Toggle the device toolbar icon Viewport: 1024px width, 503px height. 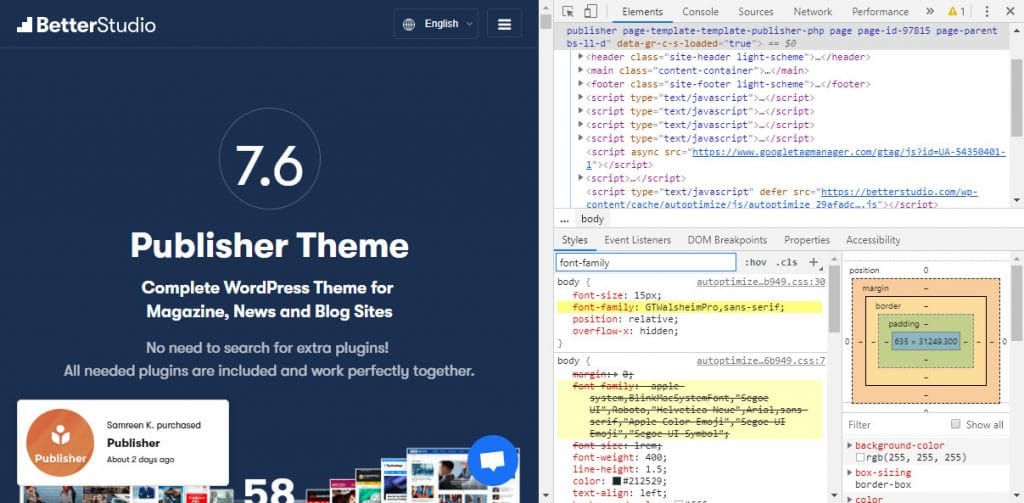coord(590,11)
